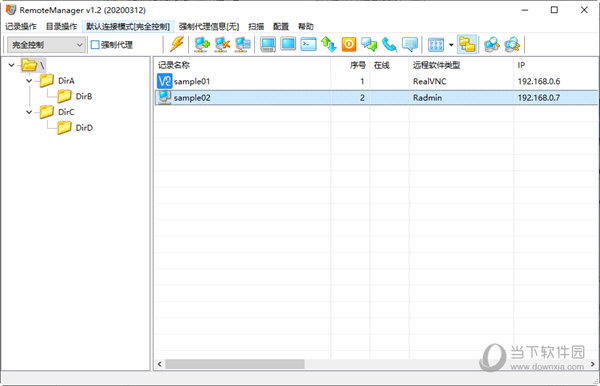The width and height of the screenshot is (600, 386).
Task: Click the edit computer record properties icon
Action: tap(243, 45)
